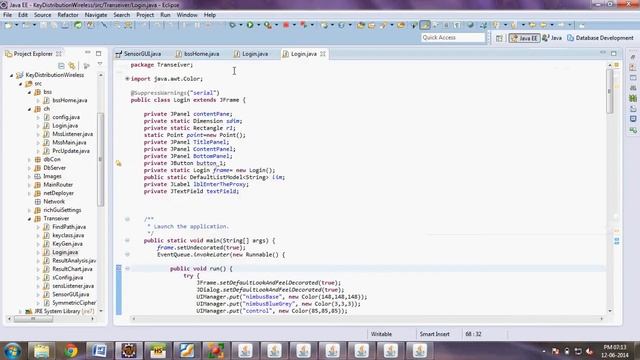Image resolution: width=640 pixels, height=360 pixels.
Task: Click the Collapse All icon in Project Explorer
Action: [x=61, y=65]
